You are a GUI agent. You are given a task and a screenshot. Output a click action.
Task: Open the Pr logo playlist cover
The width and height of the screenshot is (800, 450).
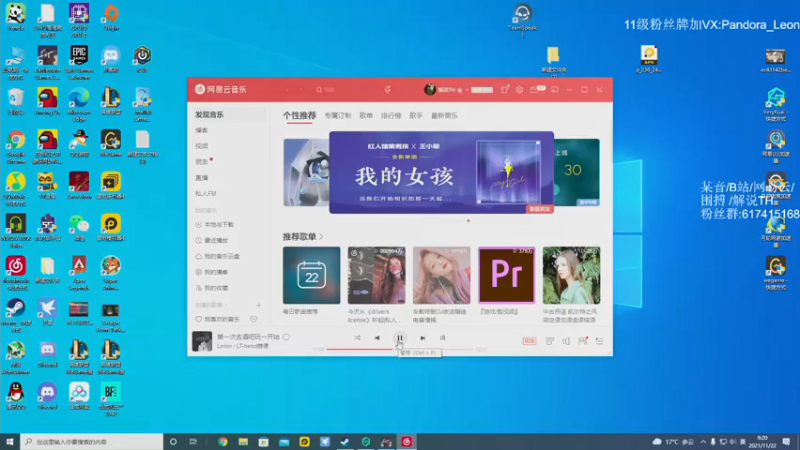point(506,276)
